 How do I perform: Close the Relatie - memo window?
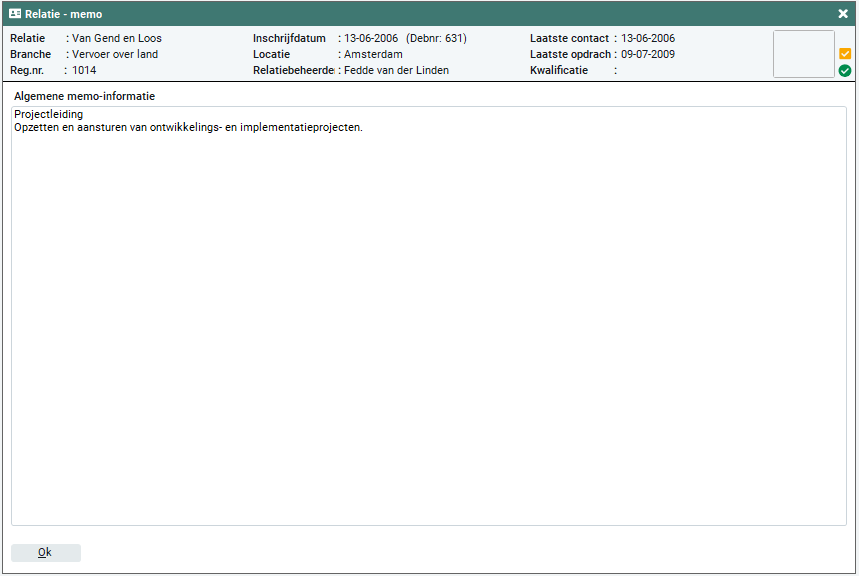click(x=843, y=14)
